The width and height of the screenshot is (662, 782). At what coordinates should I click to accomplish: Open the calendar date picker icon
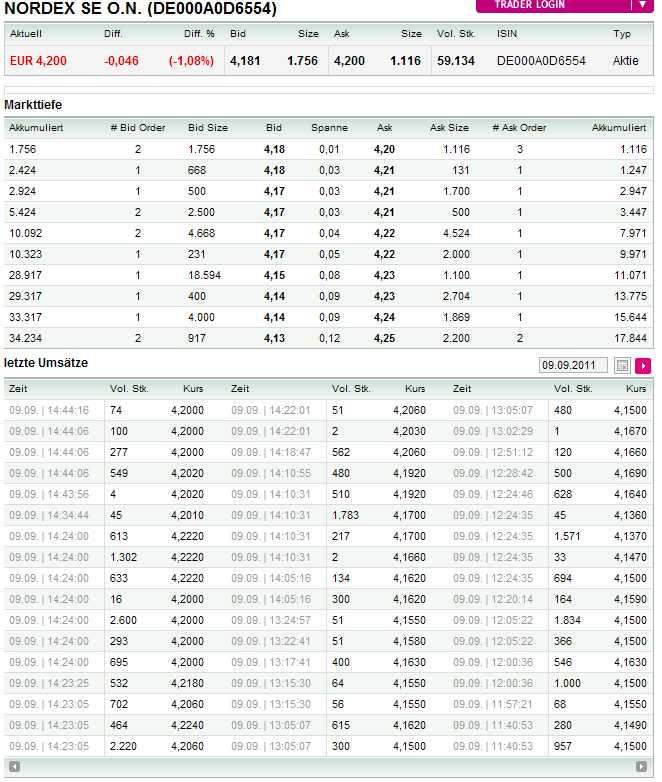622,366
